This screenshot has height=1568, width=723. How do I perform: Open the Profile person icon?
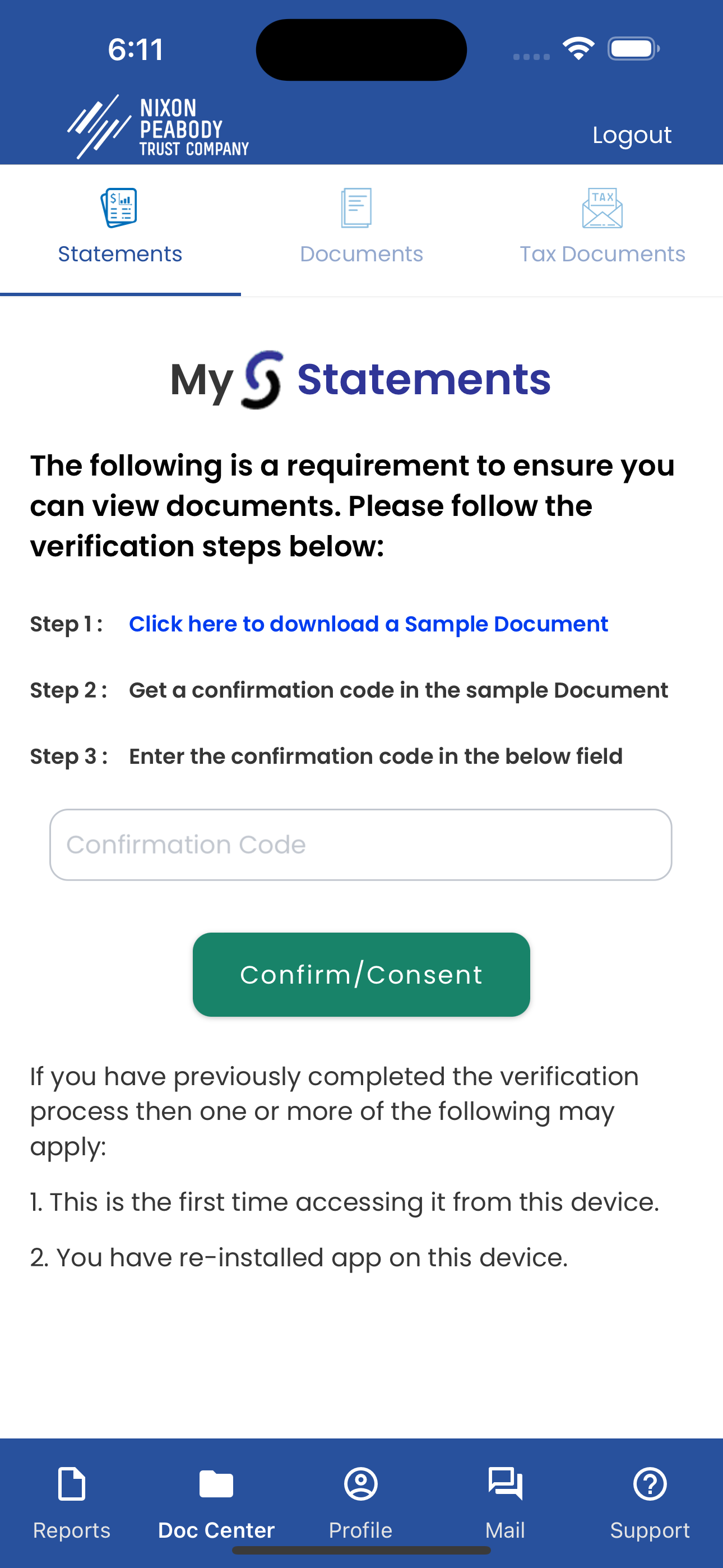click(361, 1484)
